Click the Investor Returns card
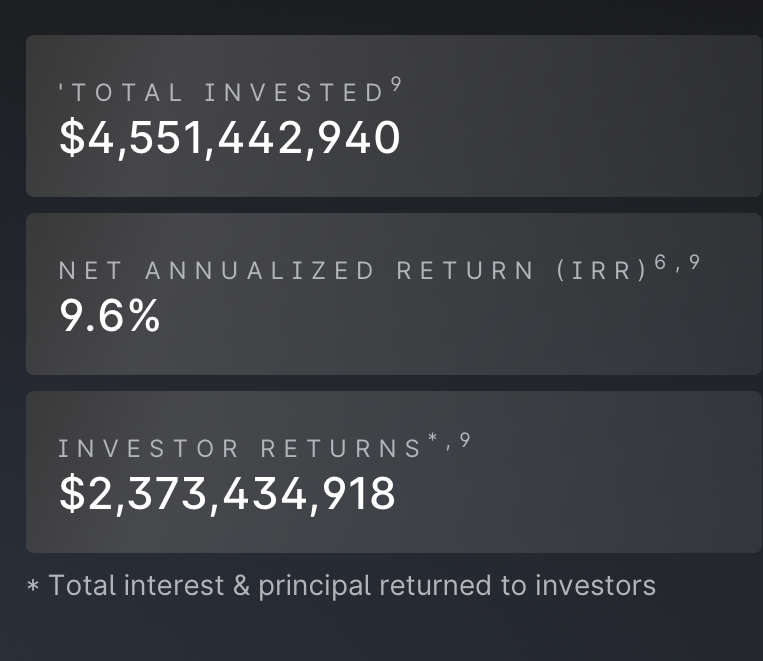This screenshot has width=763, height=661. point(394,472)
